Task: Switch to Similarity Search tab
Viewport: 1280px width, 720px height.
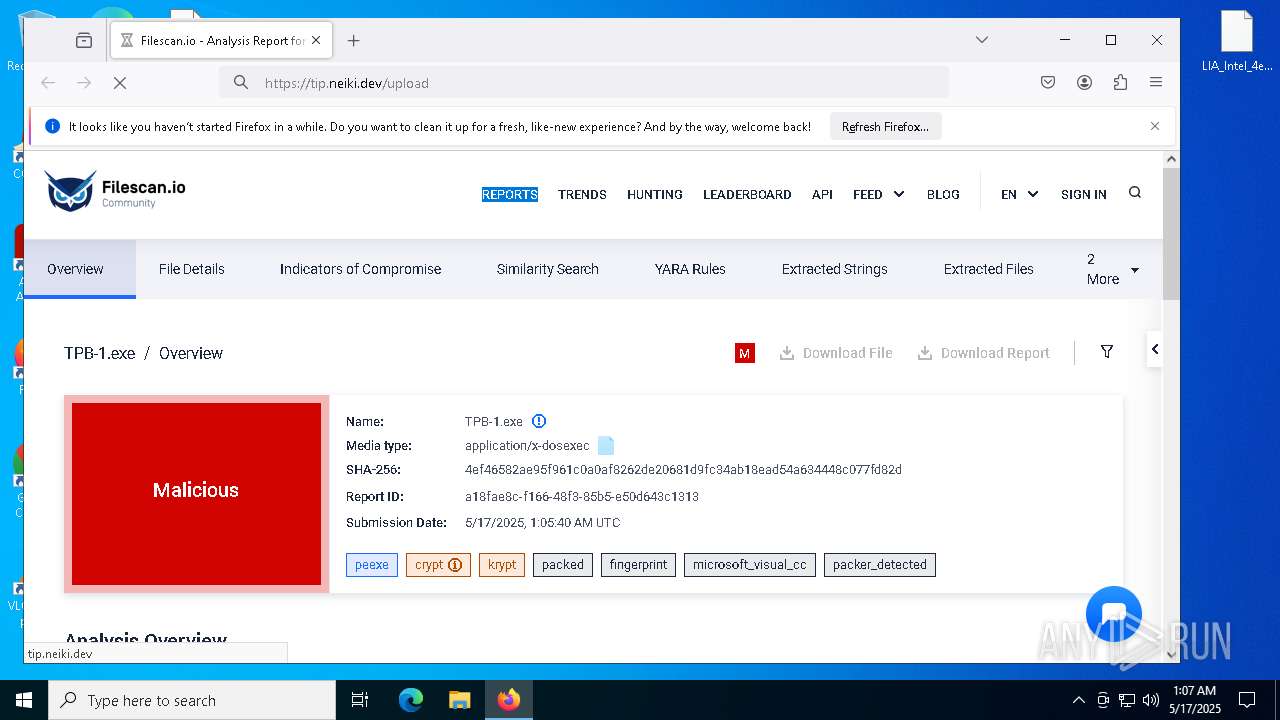Action: point(547,269)
